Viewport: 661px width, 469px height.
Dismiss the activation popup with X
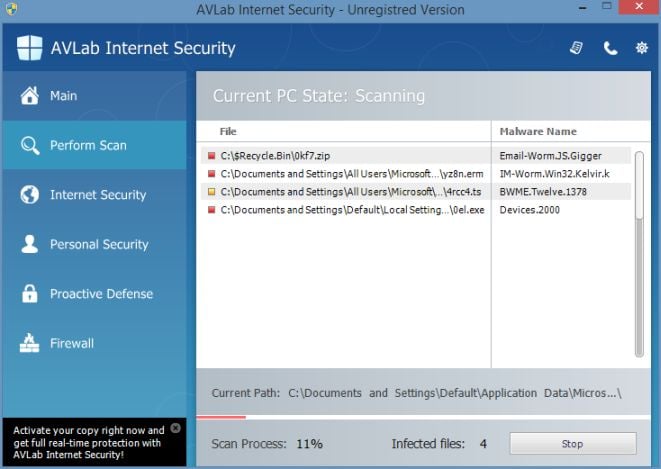coord(176,428)
